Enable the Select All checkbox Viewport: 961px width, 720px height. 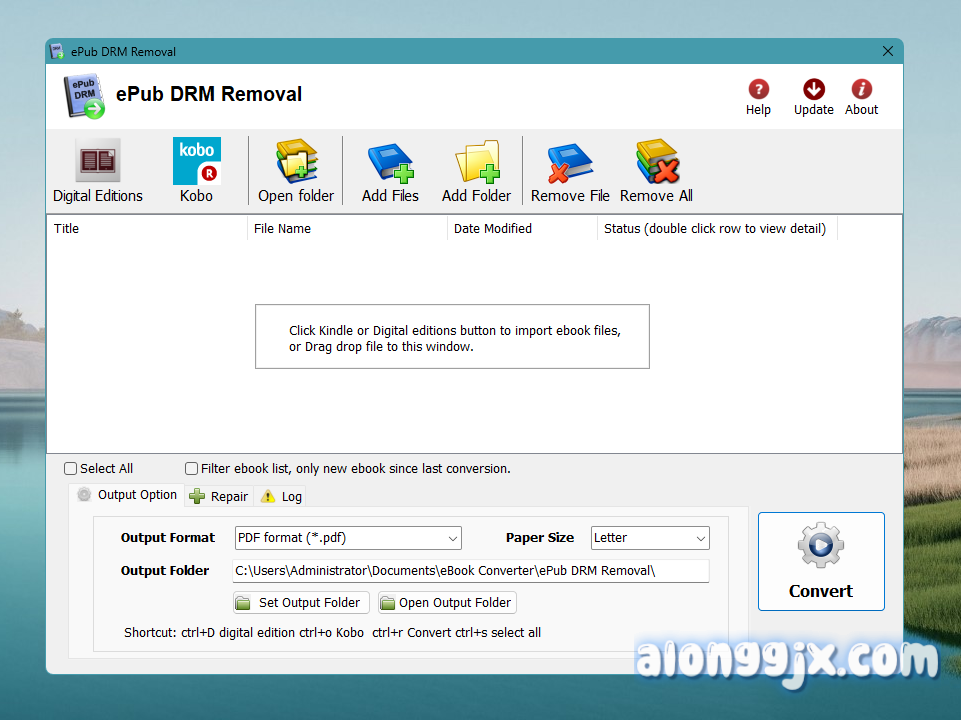[71, 469]
